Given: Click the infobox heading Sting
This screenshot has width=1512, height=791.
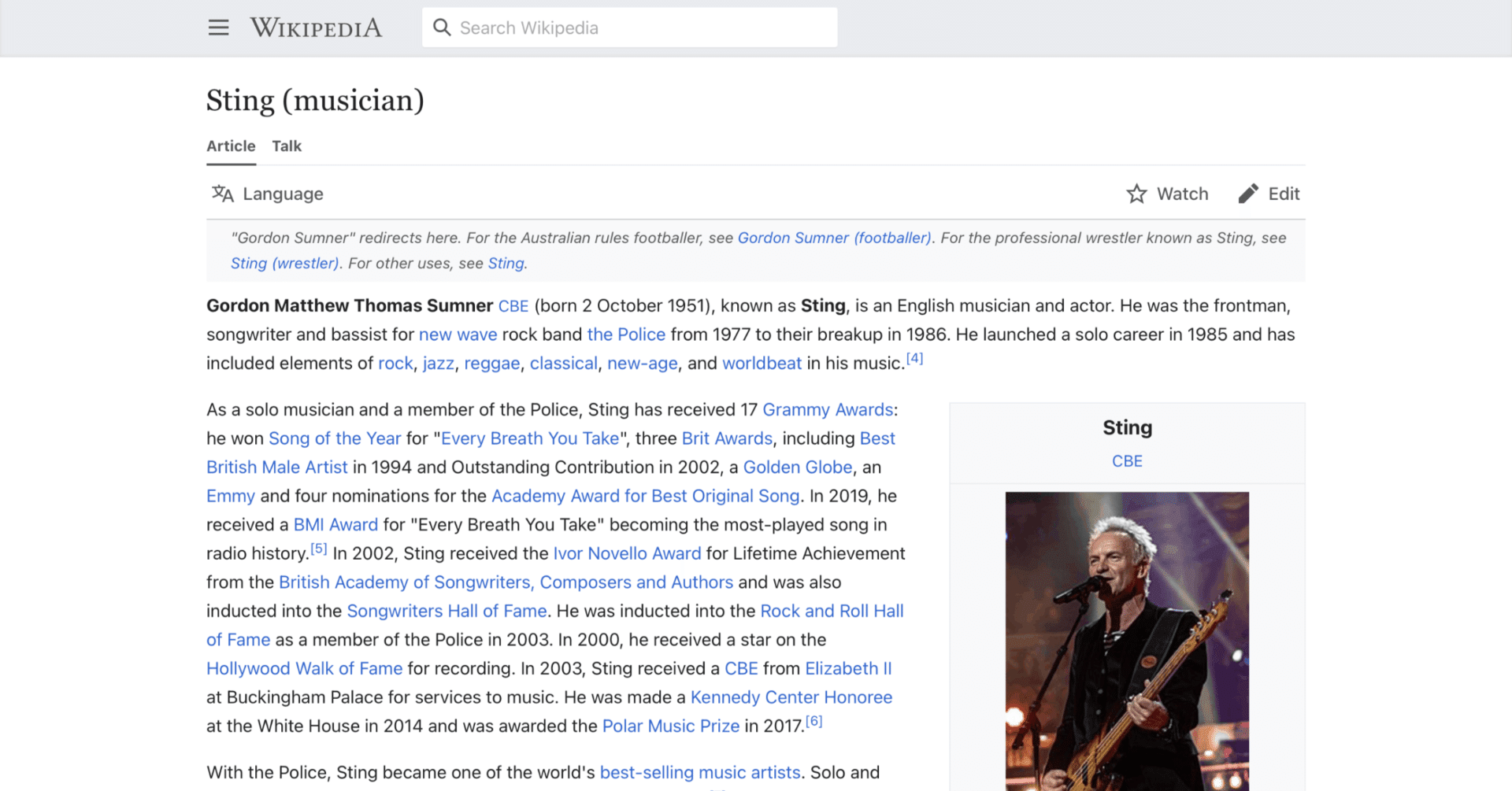Looking at the screenshot, I should (1127, 427).
